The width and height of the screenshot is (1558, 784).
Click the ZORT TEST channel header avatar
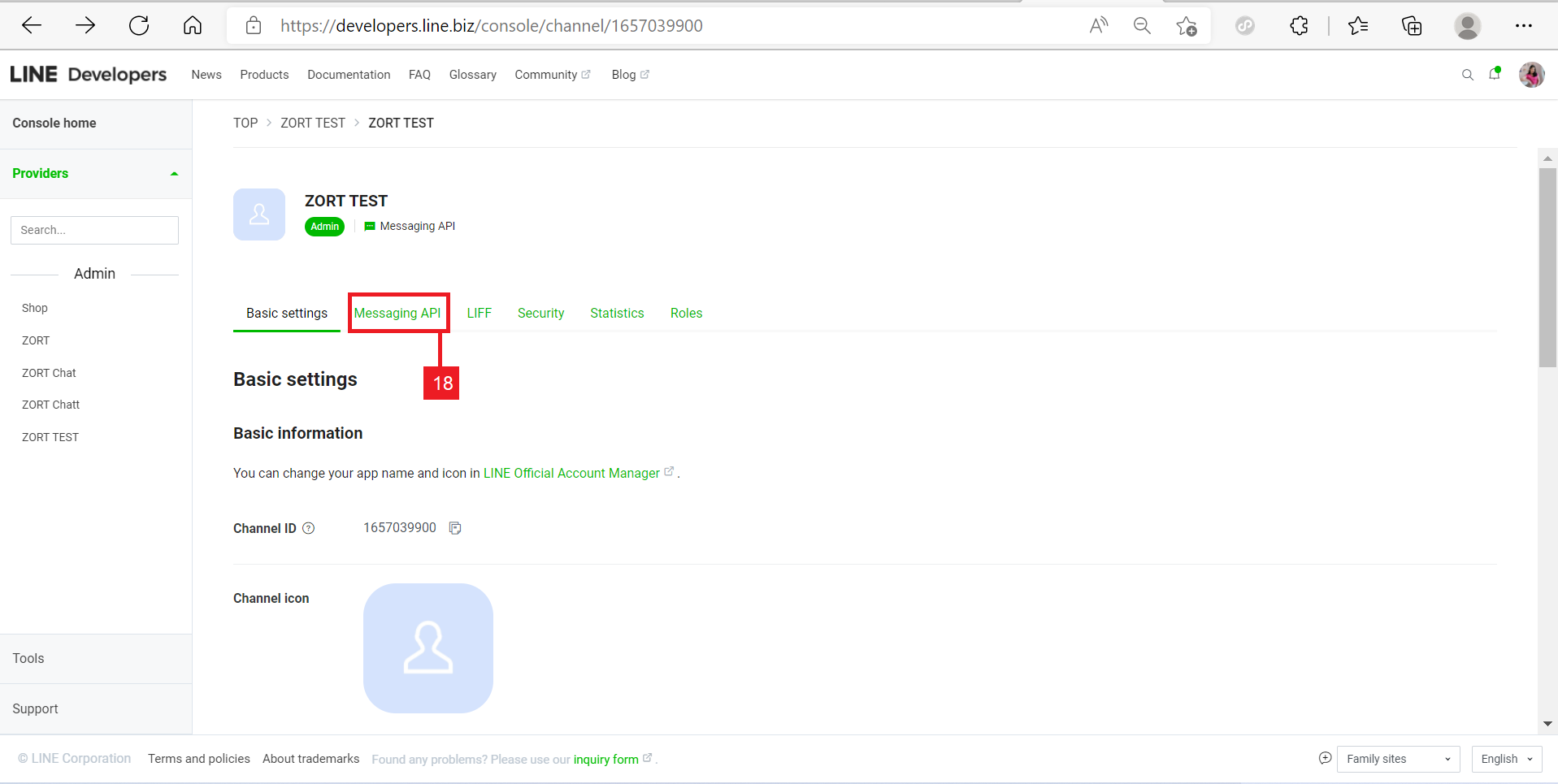click(x=259, y=214)
